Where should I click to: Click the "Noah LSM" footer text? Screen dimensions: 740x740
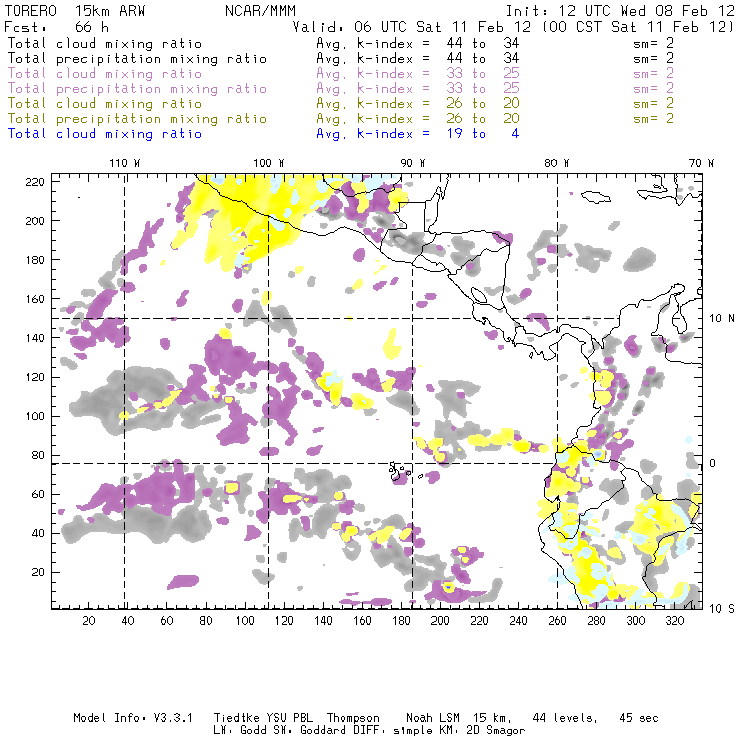(433, 718)
